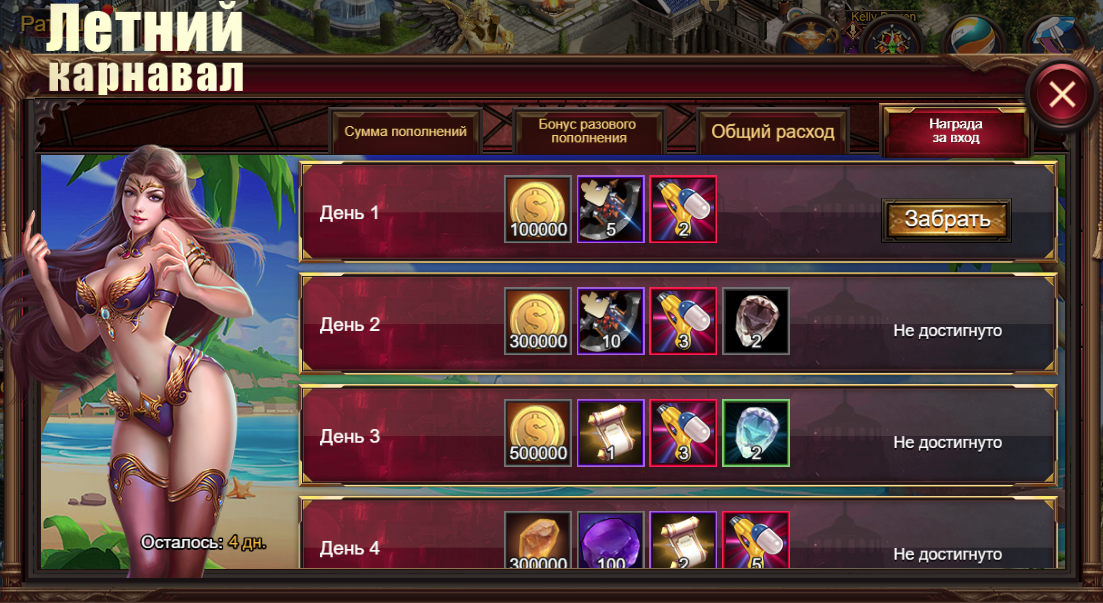Close the Летний карнавал event window
Image resolution: width=1103 pixels, height=603 pixels.
pyautogui.click(x=1062, y=94)
